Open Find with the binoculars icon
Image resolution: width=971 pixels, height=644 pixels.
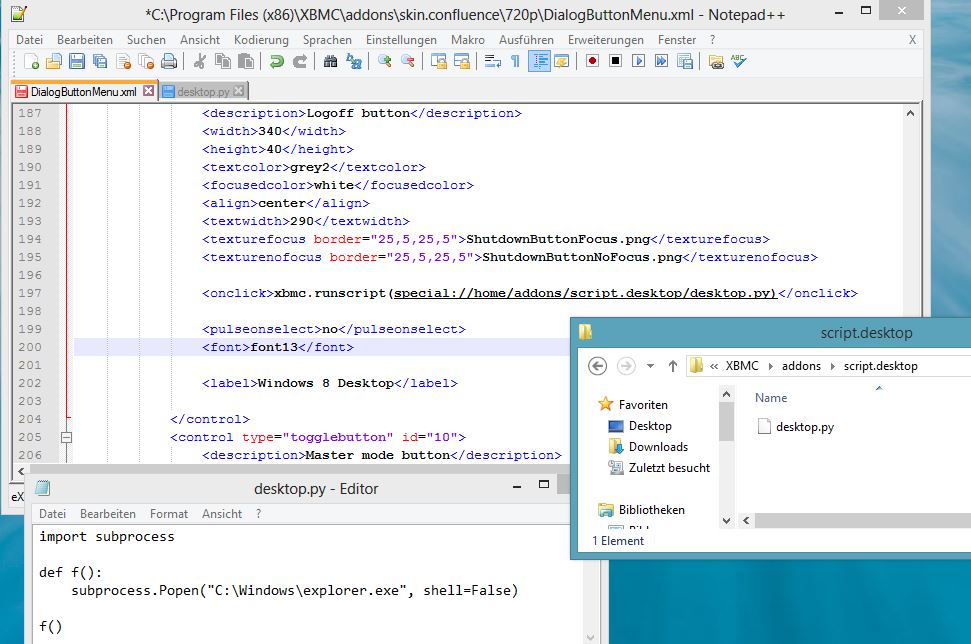click(x=331, y=61)
